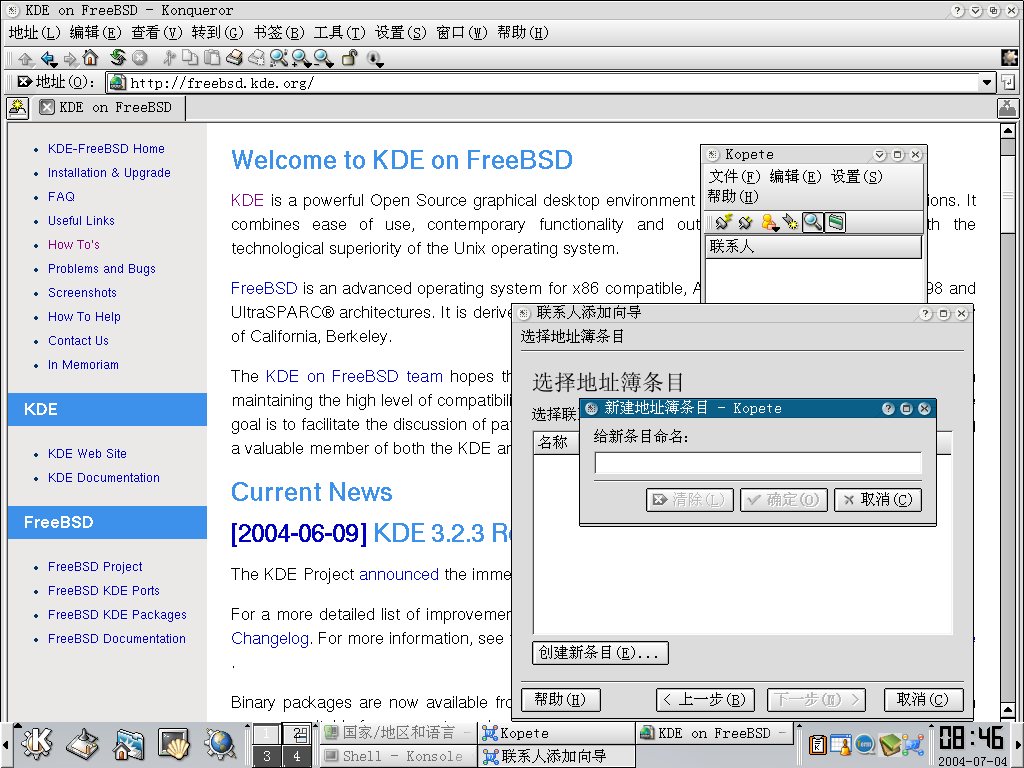The height and width of the screenshot is (768, 1024).
Task: Click the Back arrow in Konqueror
Action: tap(48, 58)
